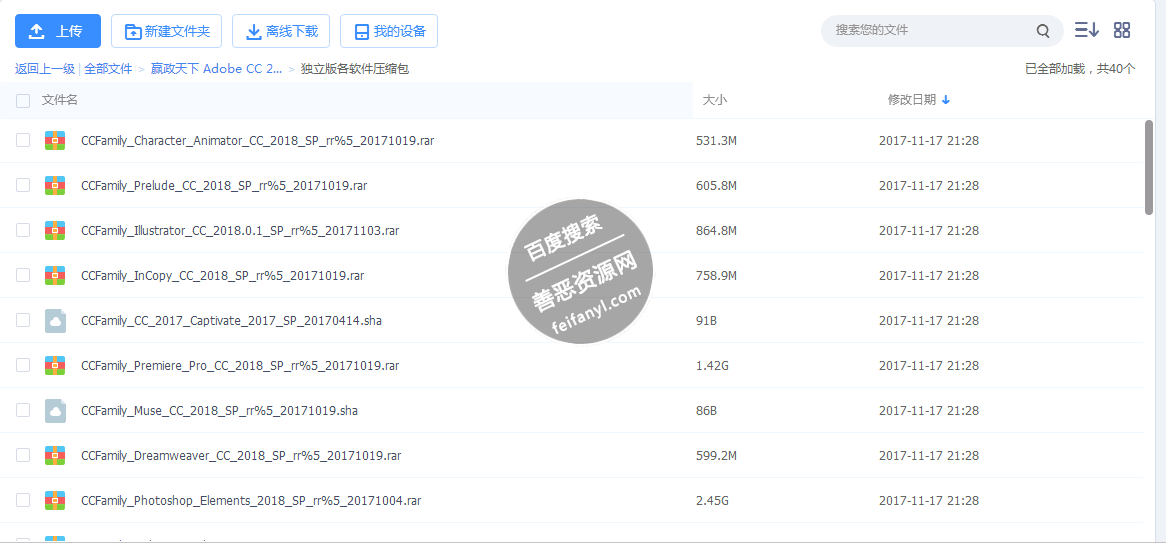Check the select-all checkbox beside 文件名
The width and height of the screenshot is (1166, 544).
[x=23, y=100]
